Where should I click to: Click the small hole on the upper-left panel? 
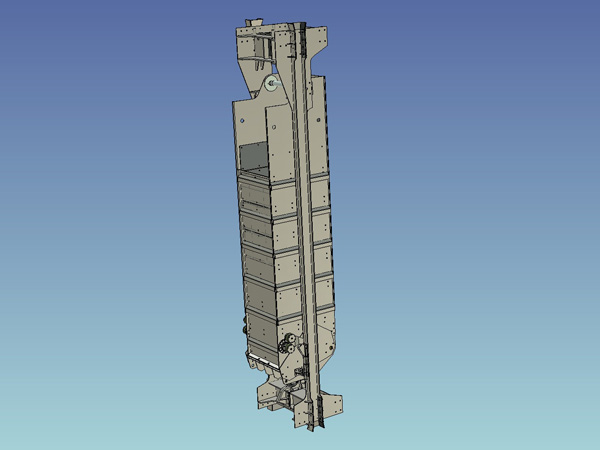(243, 117)
